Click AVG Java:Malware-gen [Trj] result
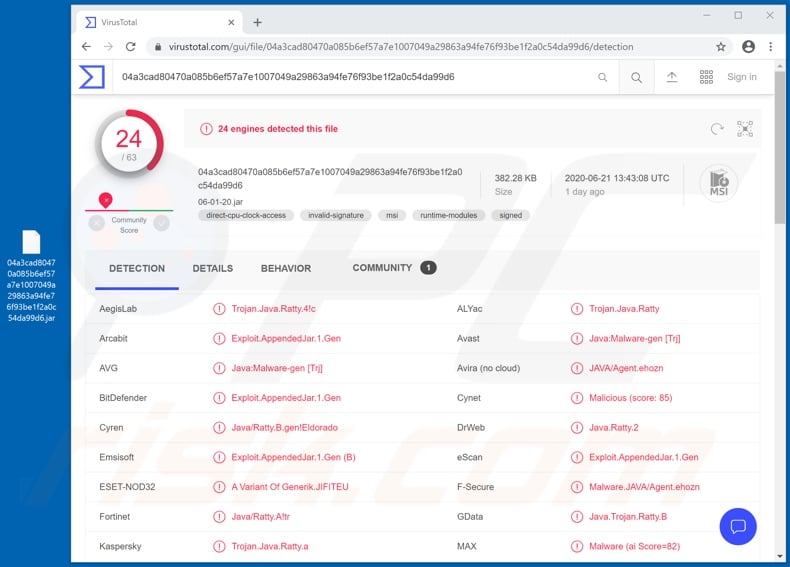The height and width of the screenshot is (567, 790). click(x=277, y=368)
